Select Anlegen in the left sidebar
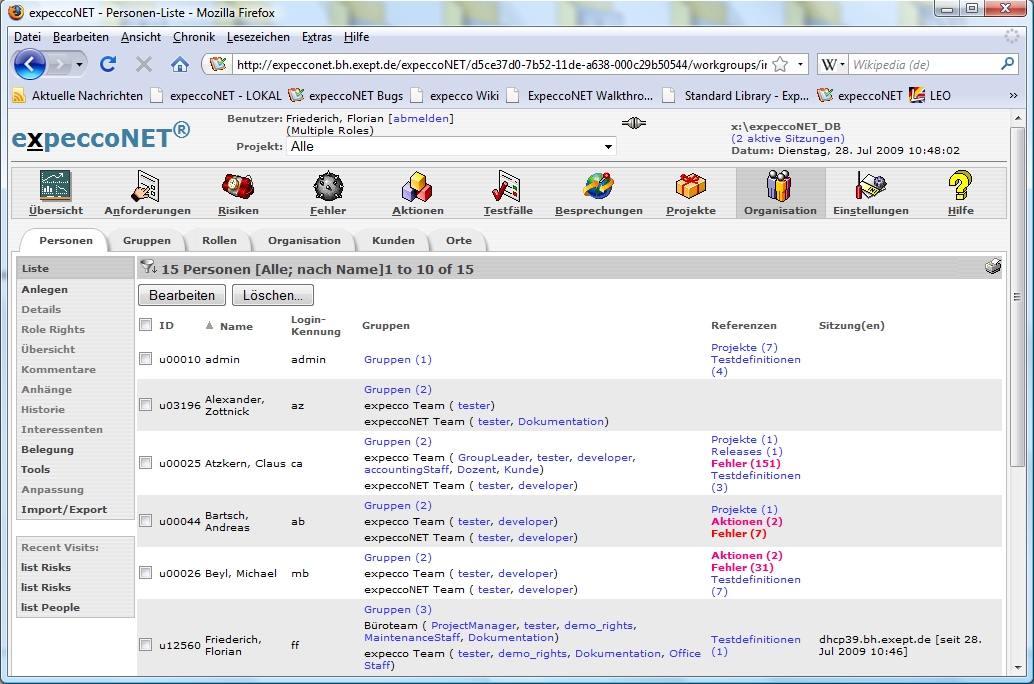 pos(44,290)
